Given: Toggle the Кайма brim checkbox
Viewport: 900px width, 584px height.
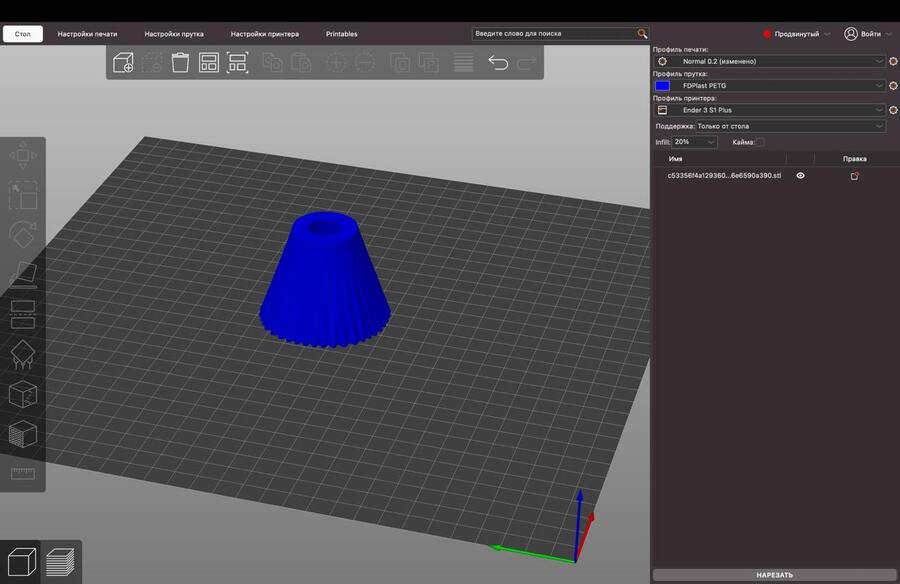Looking at the screenshot, I should tap(760, 142).
